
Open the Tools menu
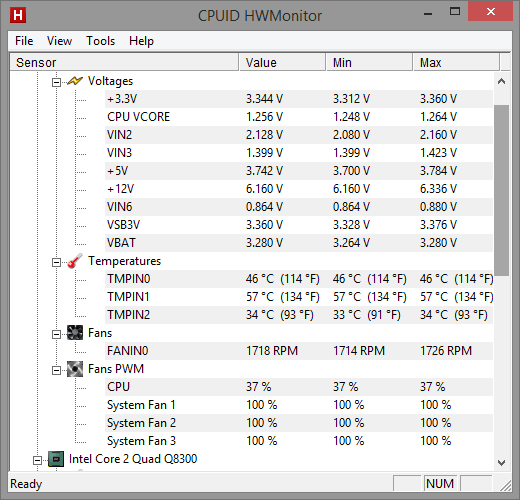pyautogui.click(x=100, y=41)
